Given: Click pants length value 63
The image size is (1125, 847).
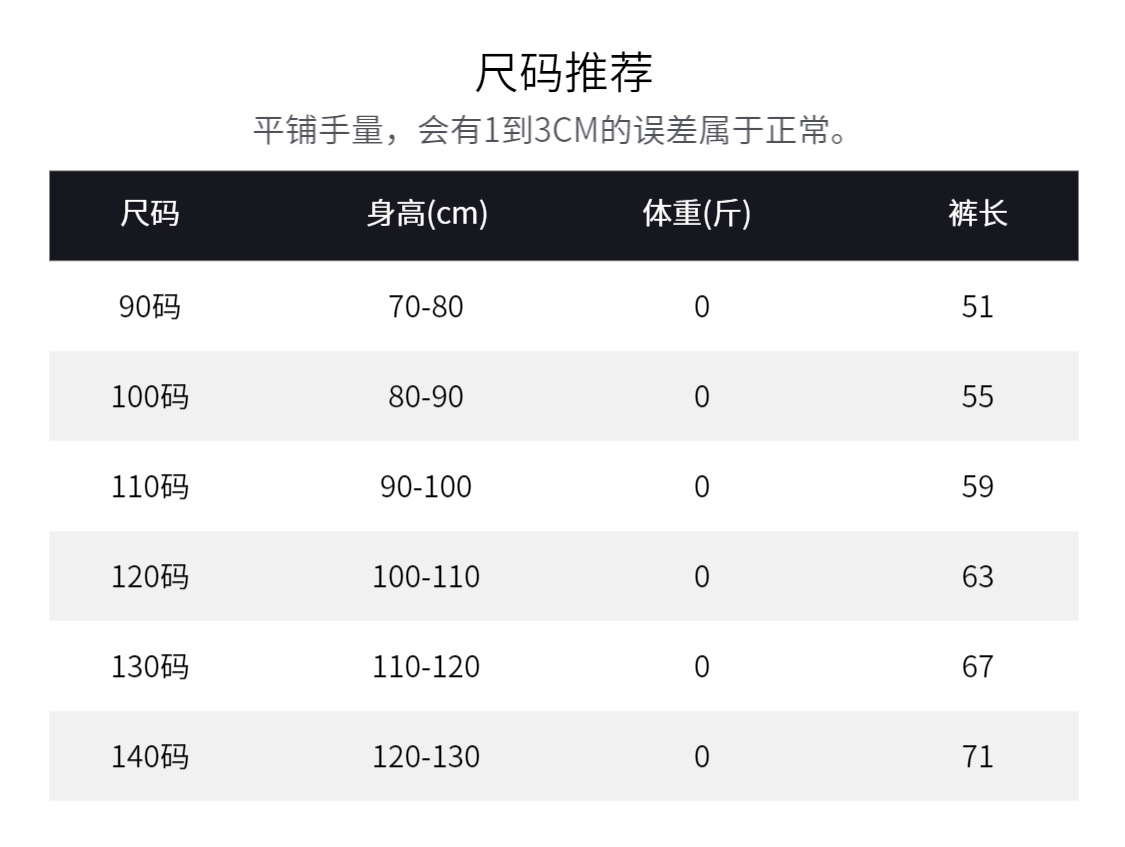Looking at the screenshot, I should [x=977, y=577].
